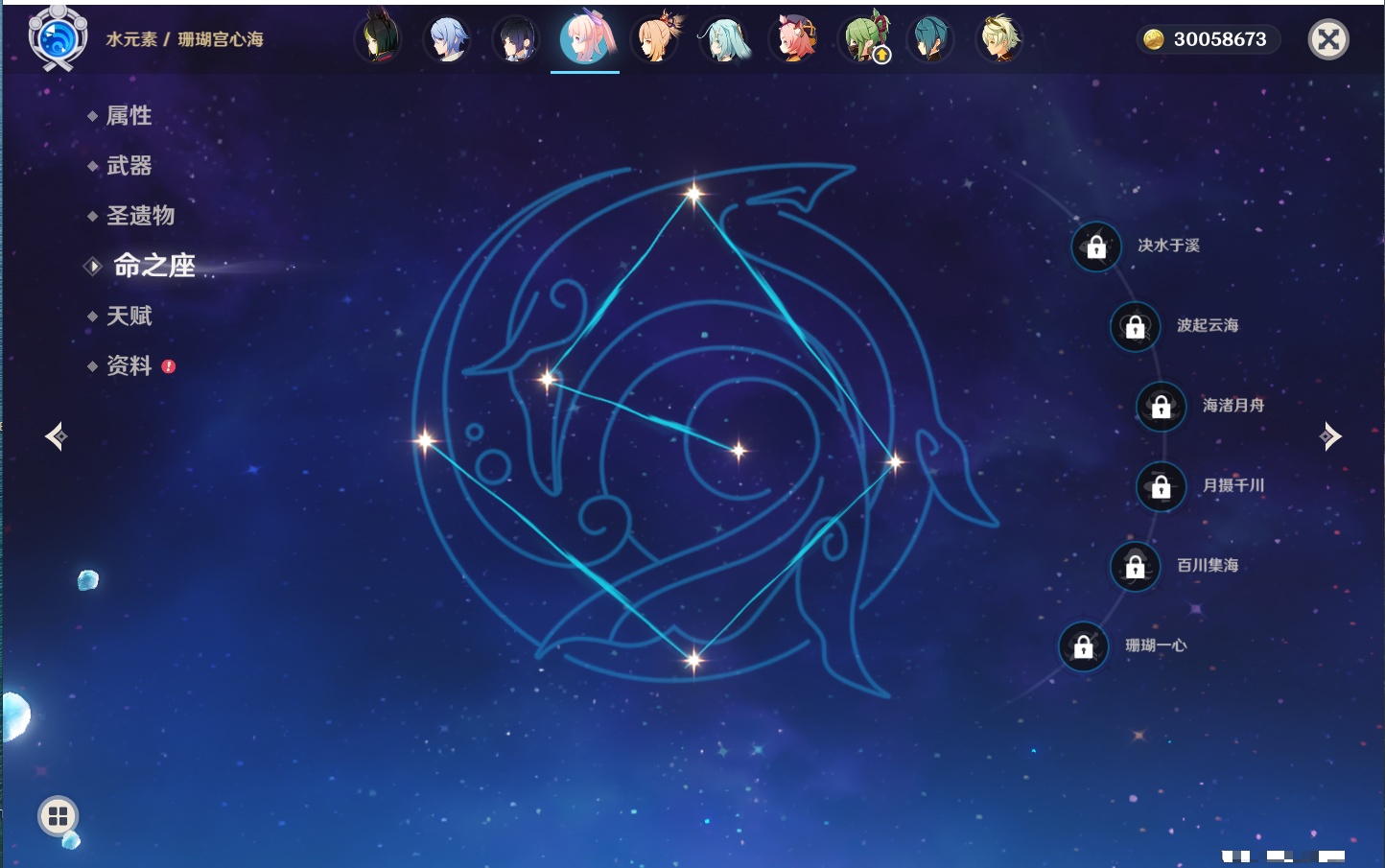Switch to next character with right arrow

pyautogui.click(x=1330, y=436)
